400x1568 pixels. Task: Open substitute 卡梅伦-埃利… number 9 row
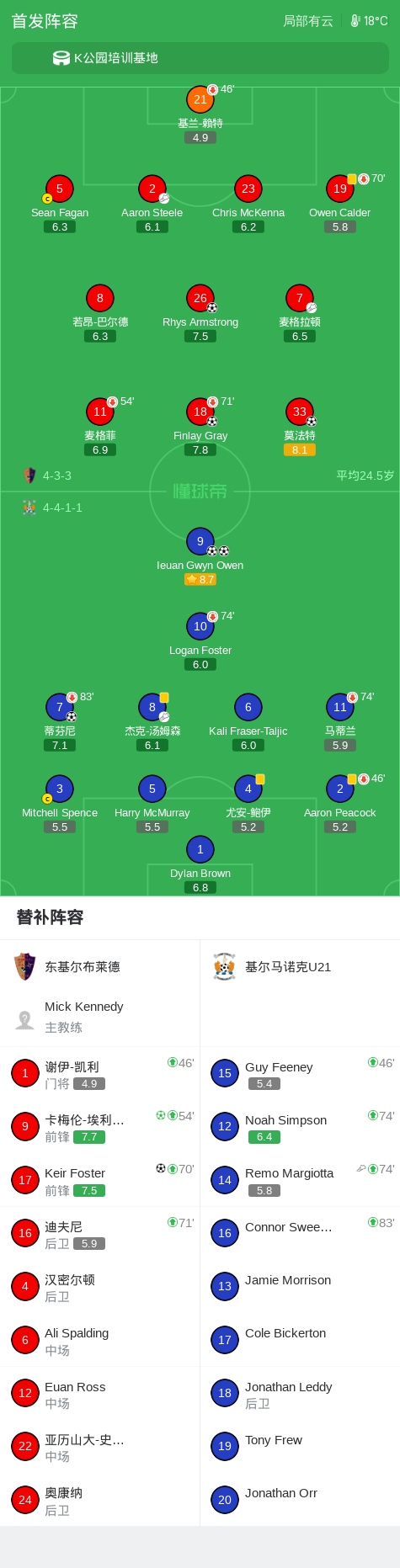100,1127
